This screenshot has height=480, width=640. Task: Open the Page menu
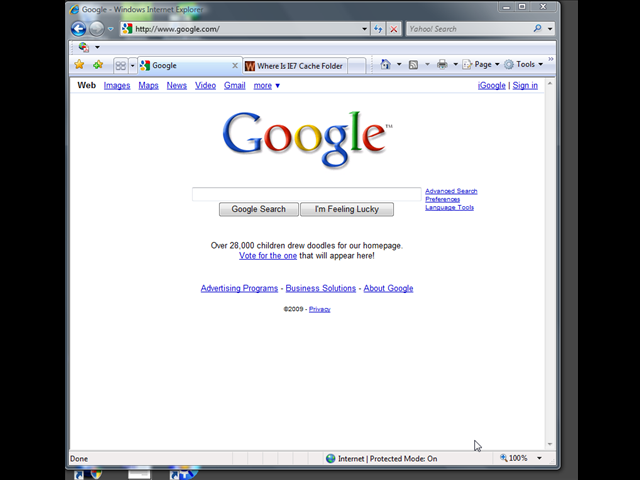pyautogui.click(x=480, y=64)
